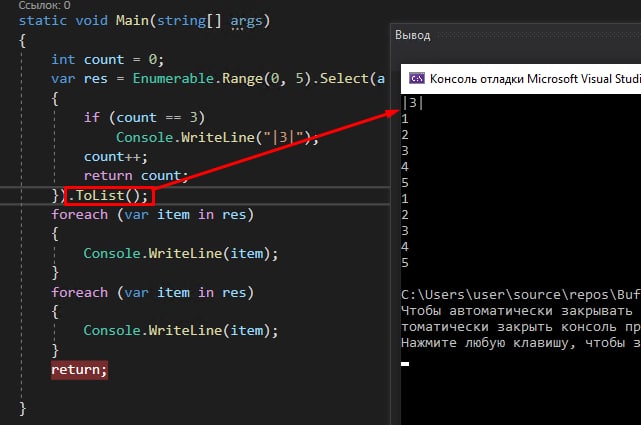Click the 'C:\Users\user\source\repos\Buf' path line
Screen dimensions: 641x425
click(x=521, y=295)
